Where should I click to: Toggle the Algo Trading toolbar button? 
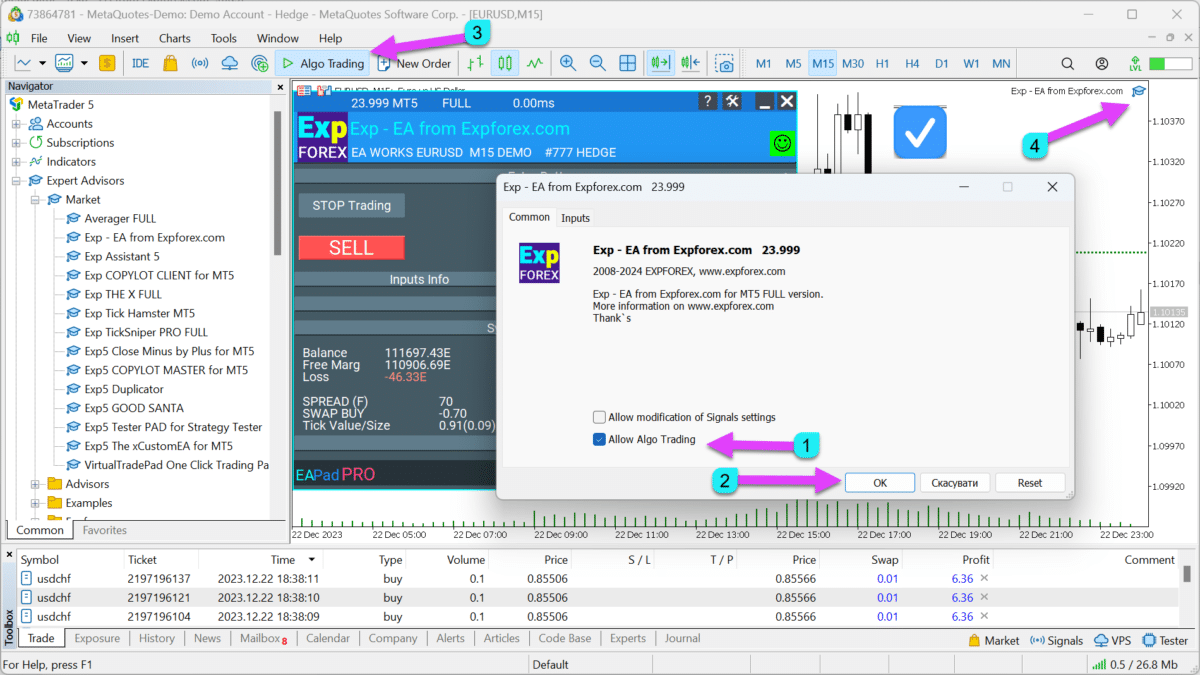pyautogui.click(x=322, y=63)
